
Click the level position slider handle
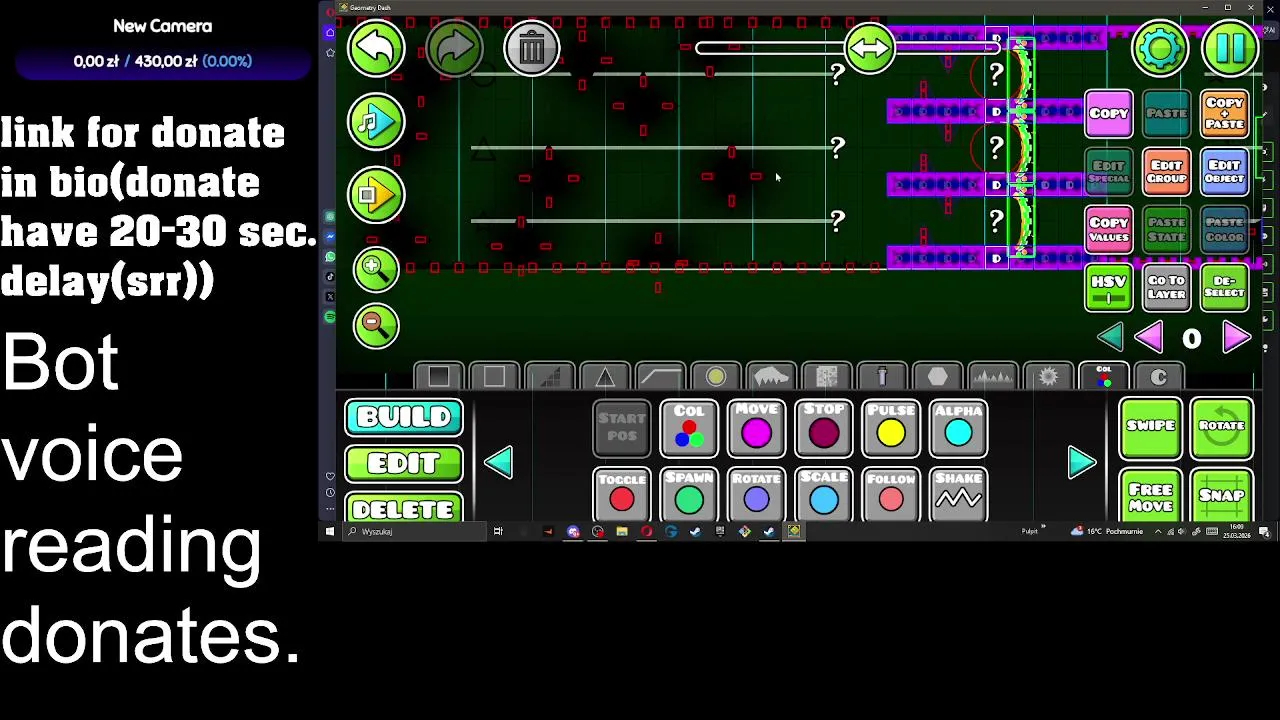click(869, 47)
